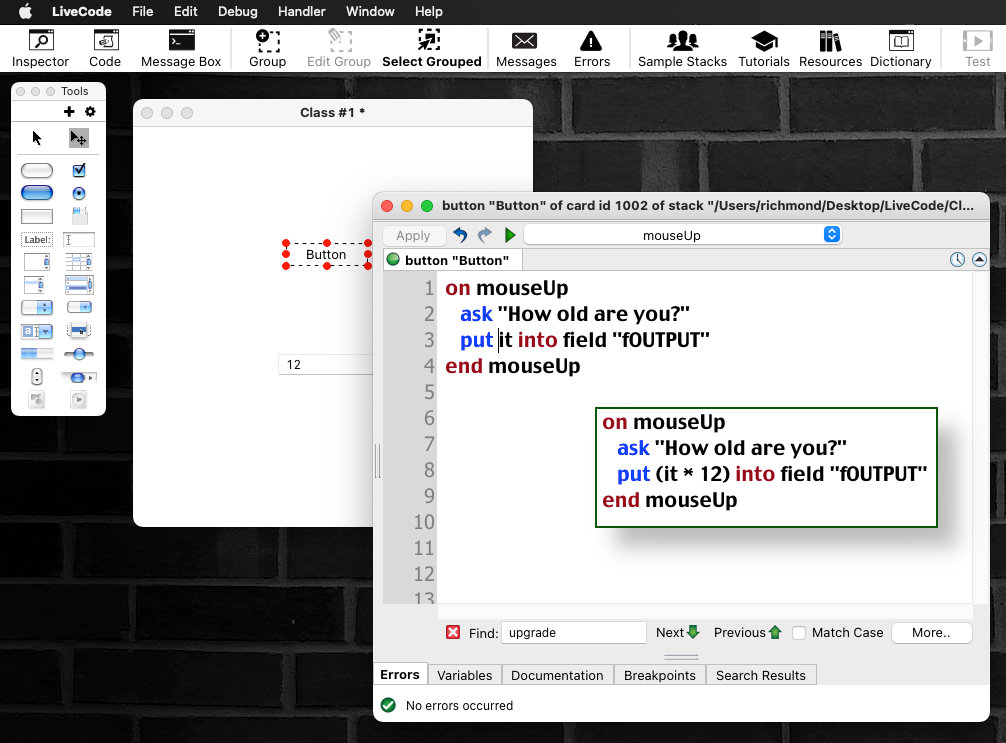Click the green run arrow in script editor
Image resolution: width=1006 pixels, height=743 pixels.
coord(510,235)
